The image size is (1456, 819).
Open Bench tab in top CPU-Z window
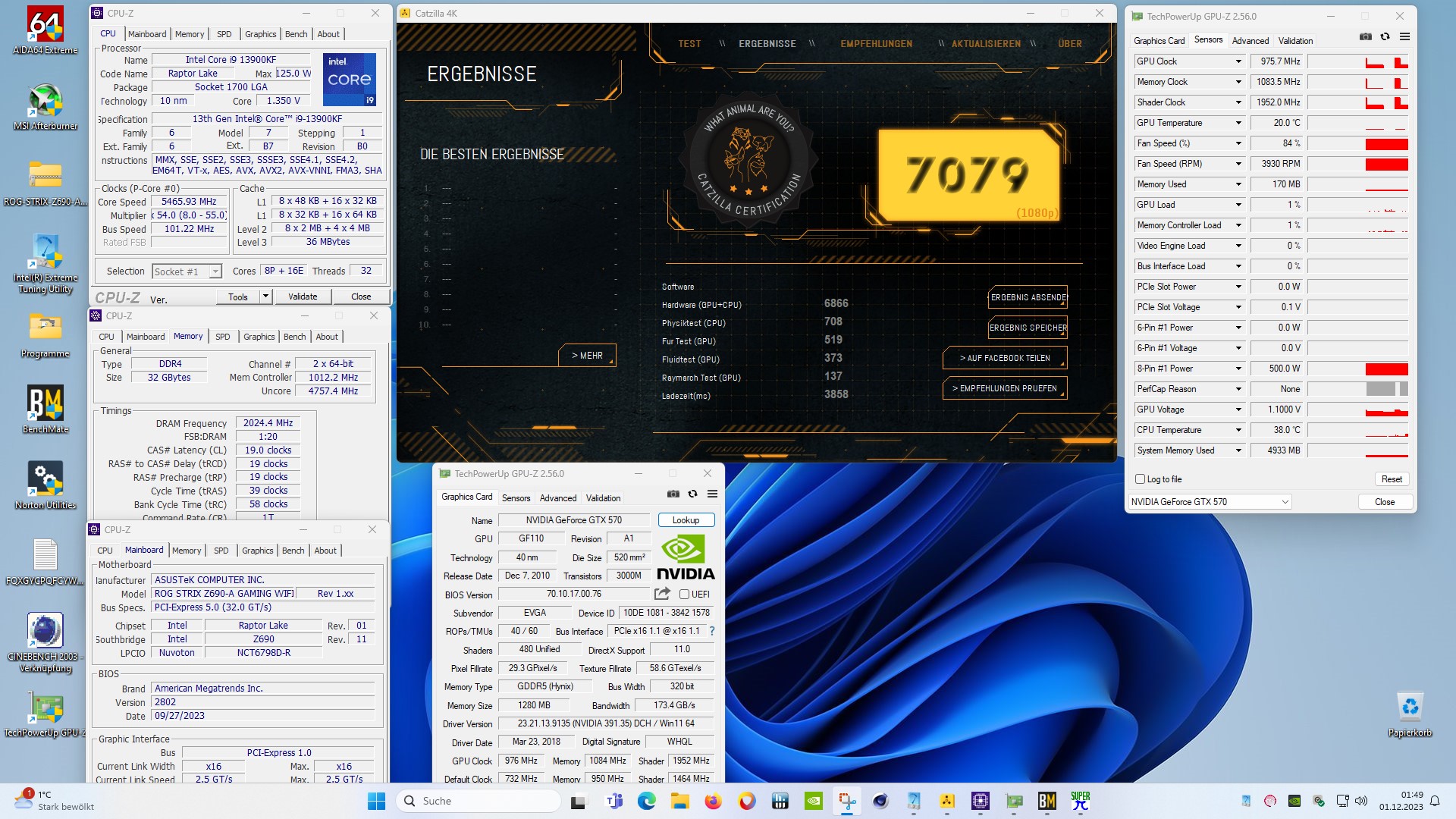297,34
